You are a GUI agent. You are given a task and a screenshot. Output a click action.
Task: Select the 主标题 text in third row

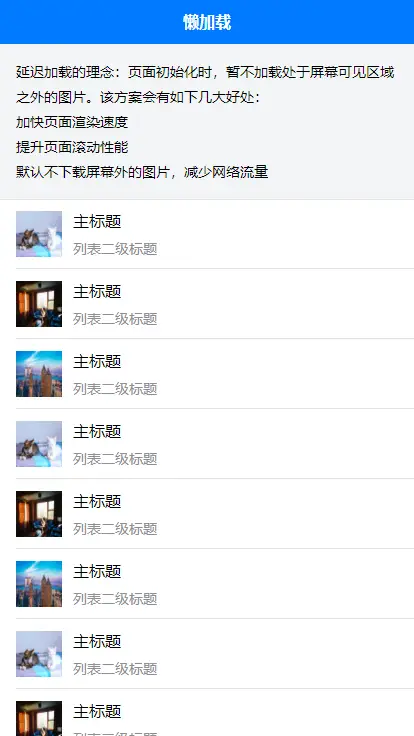97,361
